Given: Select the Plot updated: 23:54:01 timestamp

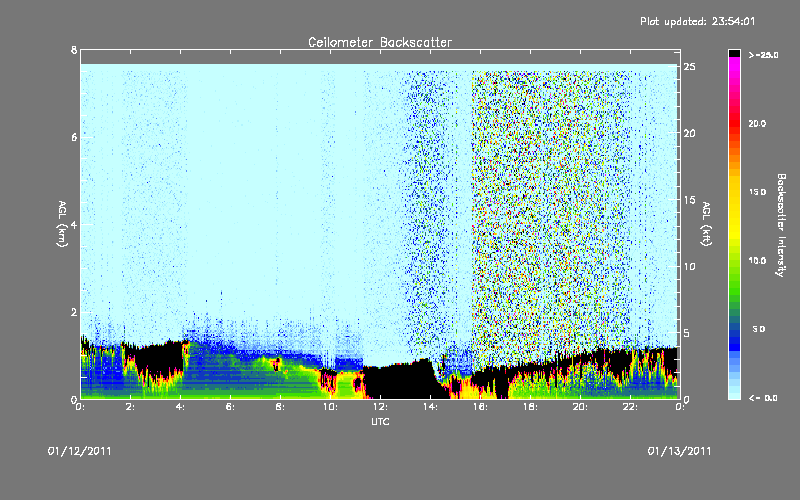Looking at the screenshot, I should coord(697,21).
